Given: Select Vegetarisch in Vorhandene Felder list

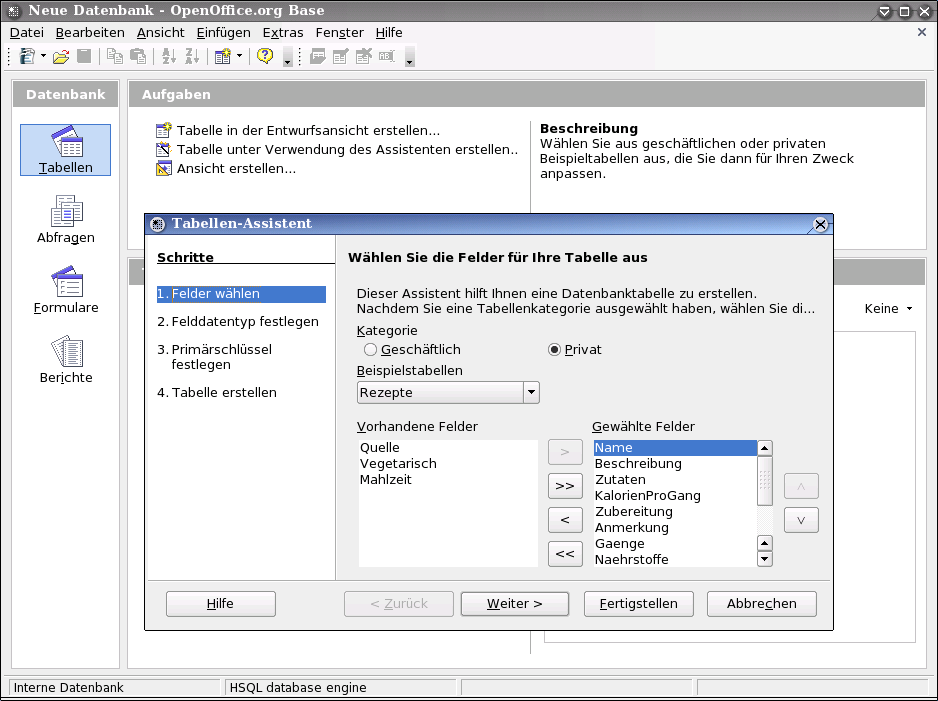Looking at the screenshot, I should click(398, 464).
